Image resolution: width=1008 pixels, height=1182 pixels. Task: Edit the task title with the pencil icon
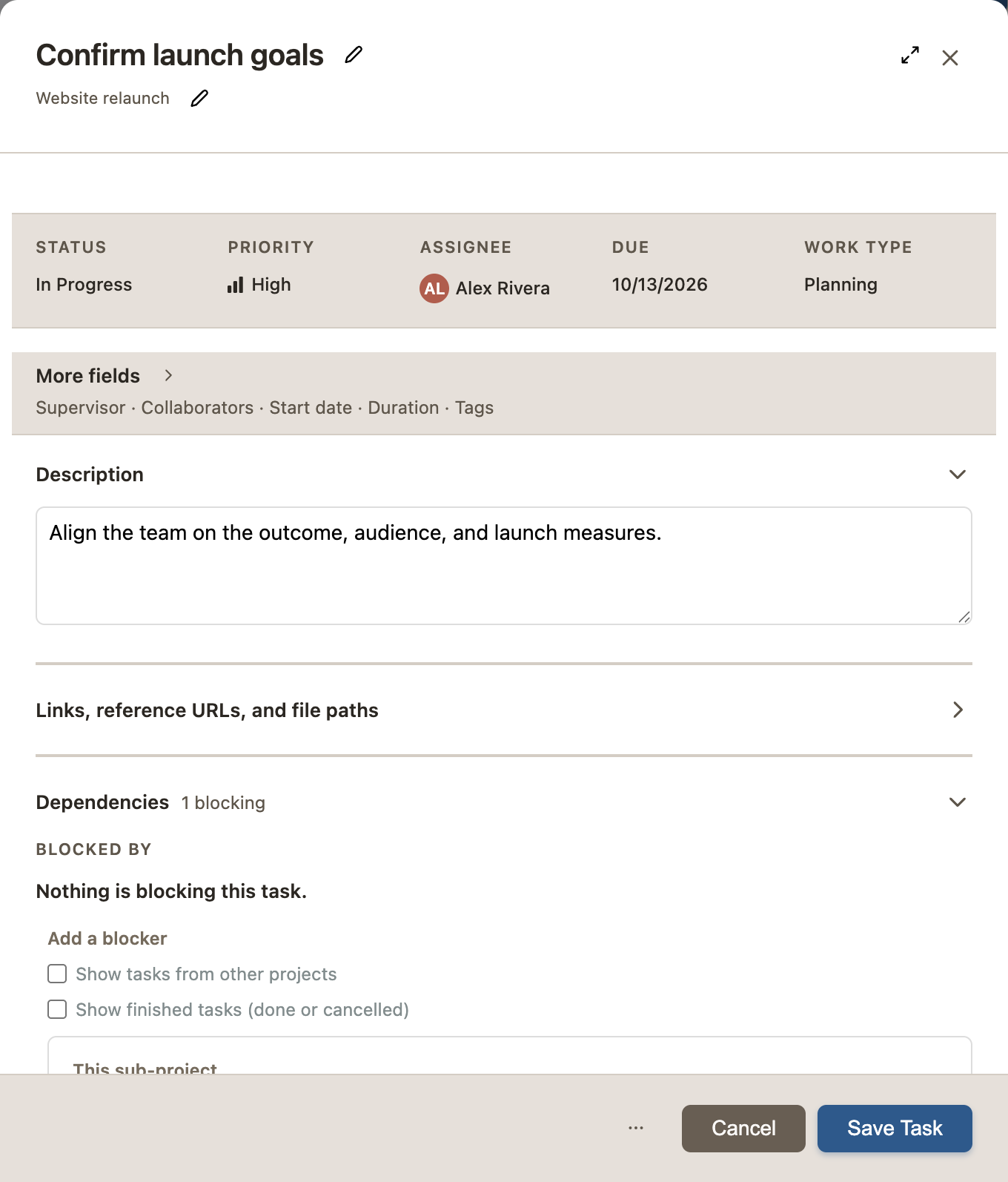[x=354, y=55]
